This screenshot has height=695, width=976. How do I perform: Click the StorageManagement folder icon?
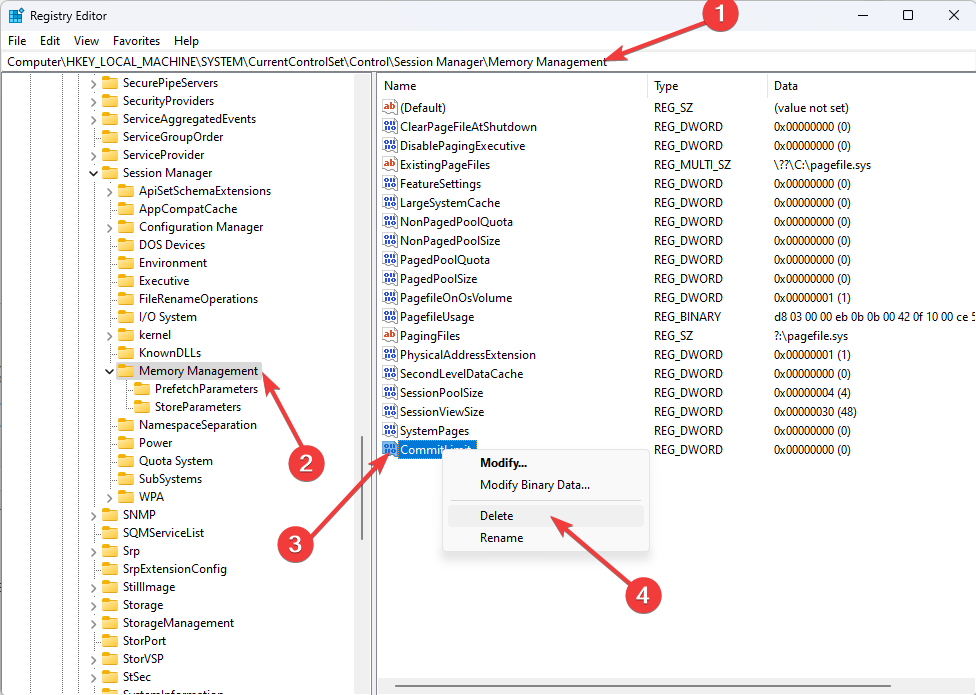click(x=110, y=623)
